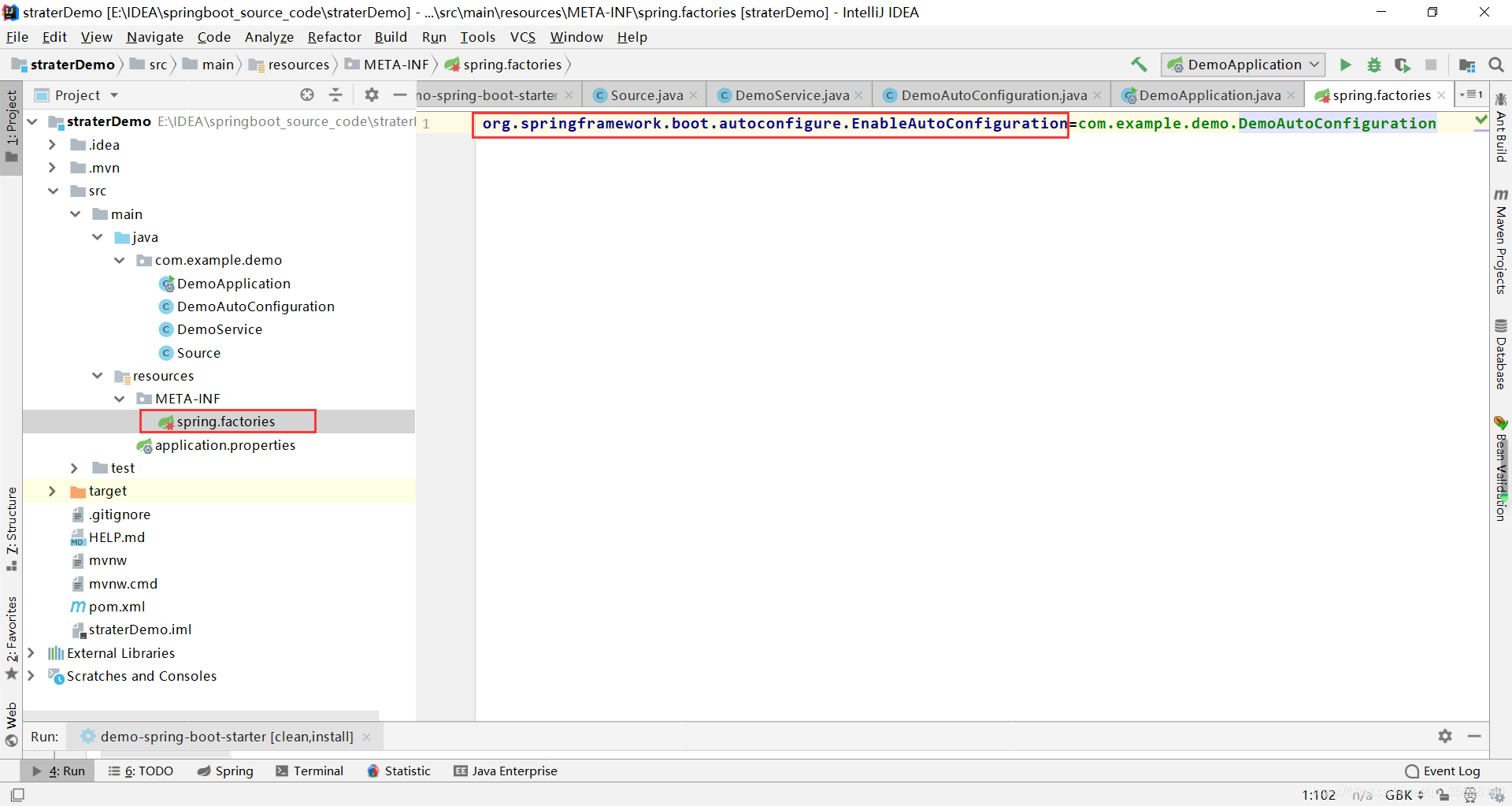This screenshot has width=1512, height=806.
Task: Open the Event Log
Action: (x=1443, y=771)
